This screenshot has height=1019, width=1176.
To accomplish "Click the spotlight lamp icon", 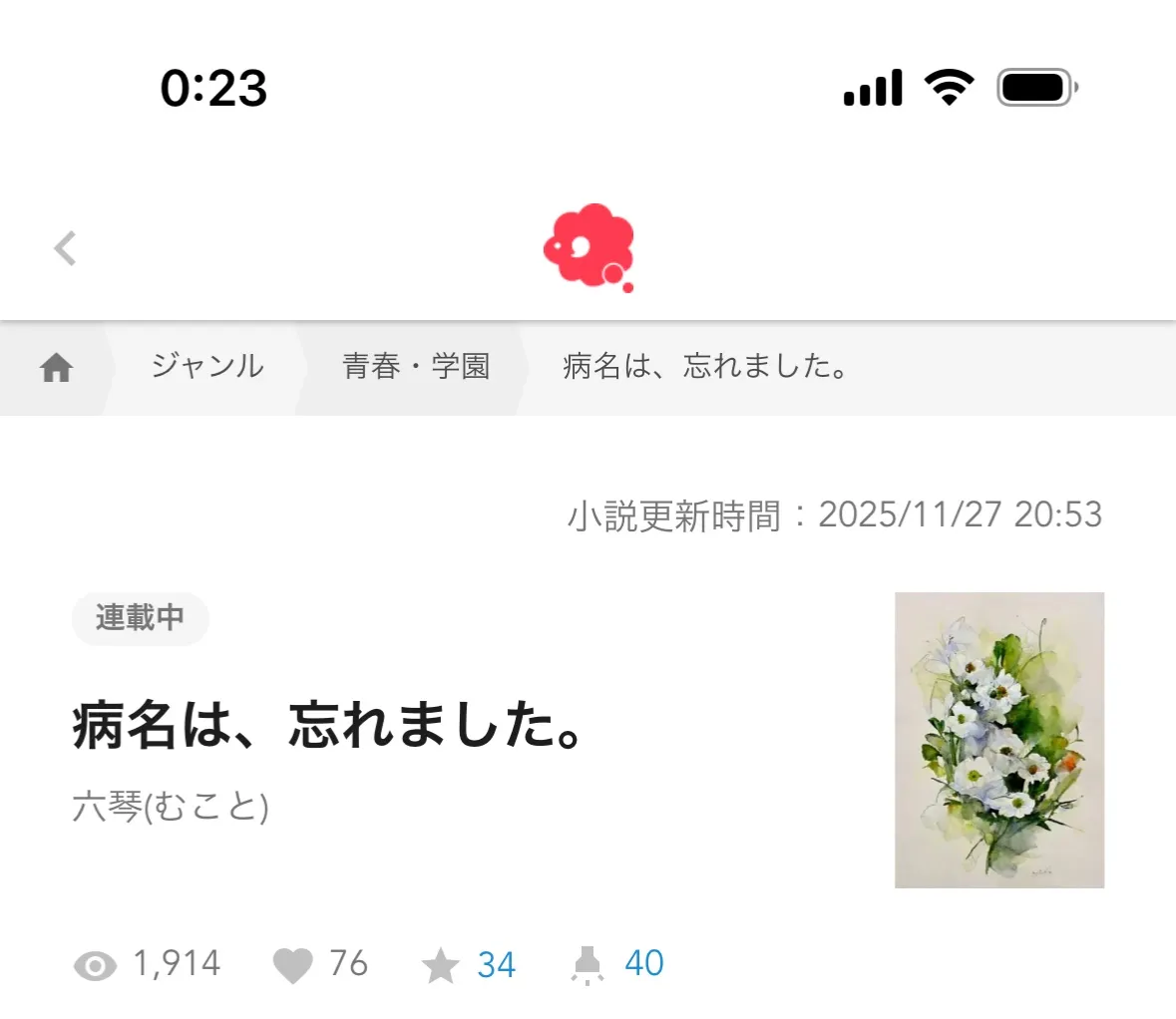I will click(x=588, y=965).
